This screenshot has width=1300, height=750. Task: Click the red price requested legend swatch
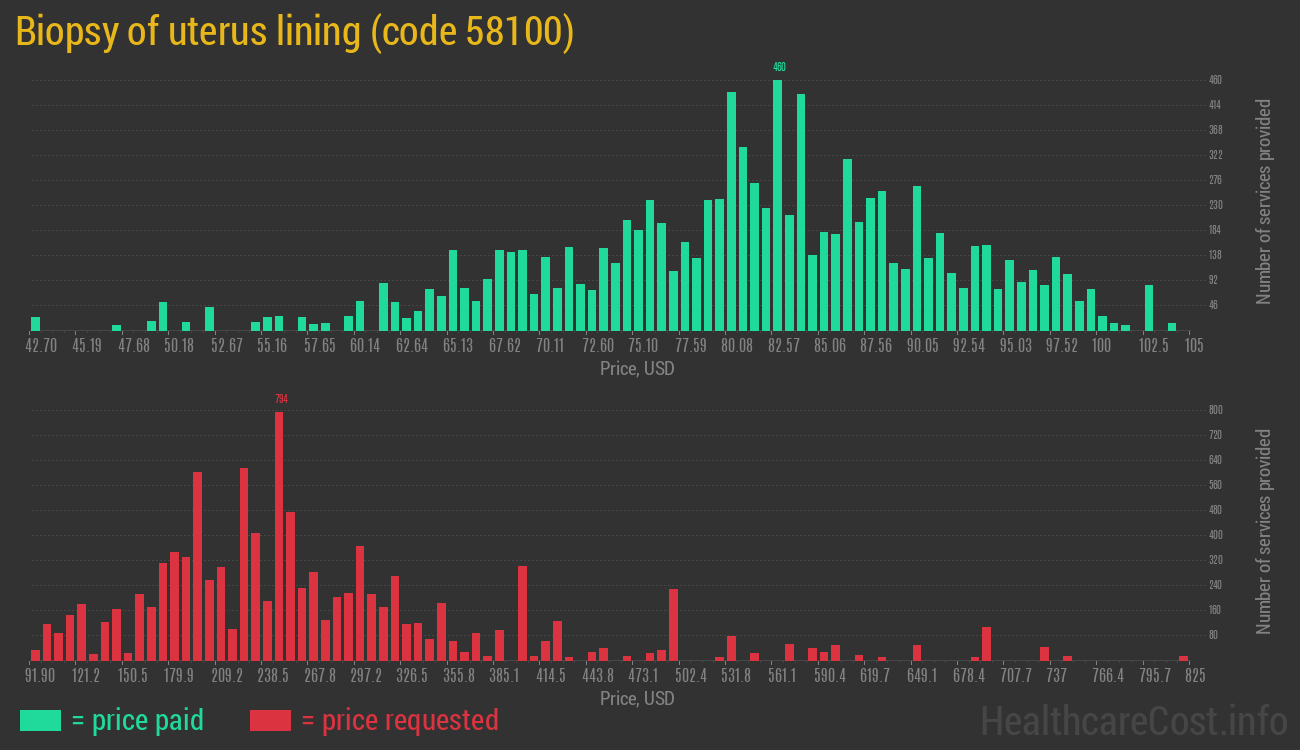coord(270,720)
